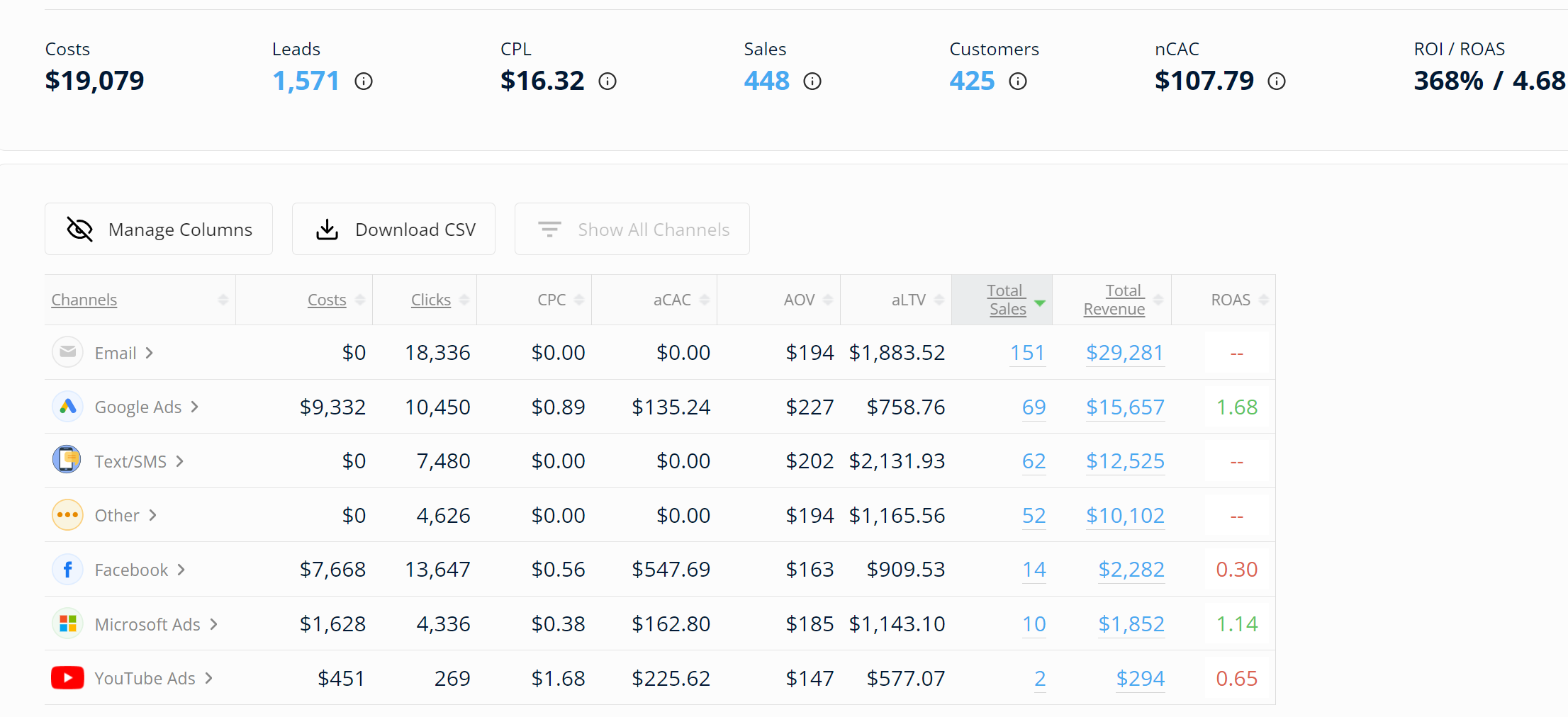Click the Google Ads logo icon
This screenshot has height=717, width=1568.
(x=68, y=407)
